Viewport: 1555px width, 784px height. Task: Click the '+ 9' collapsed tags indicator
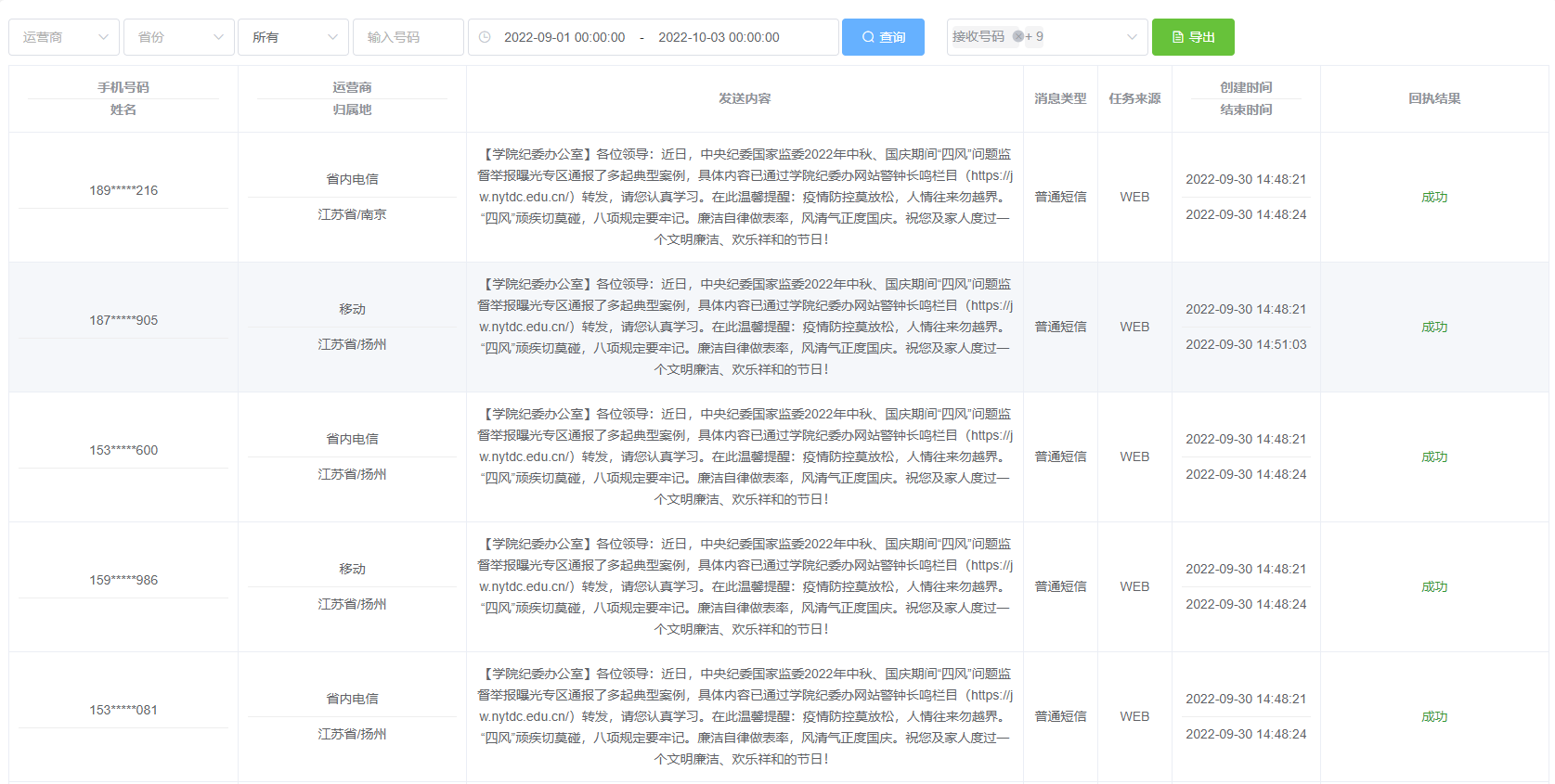pyautogui.click(x=1034, y=36)
